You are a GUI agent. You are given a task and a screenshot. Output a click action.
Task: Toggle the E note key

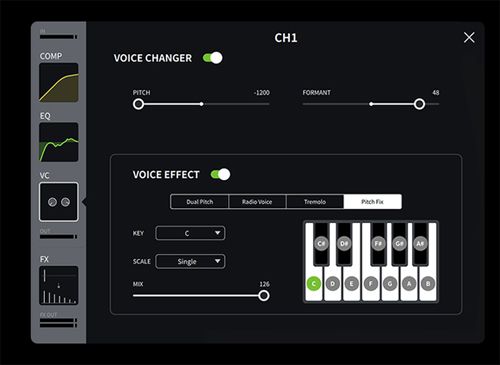click(351, 284)
